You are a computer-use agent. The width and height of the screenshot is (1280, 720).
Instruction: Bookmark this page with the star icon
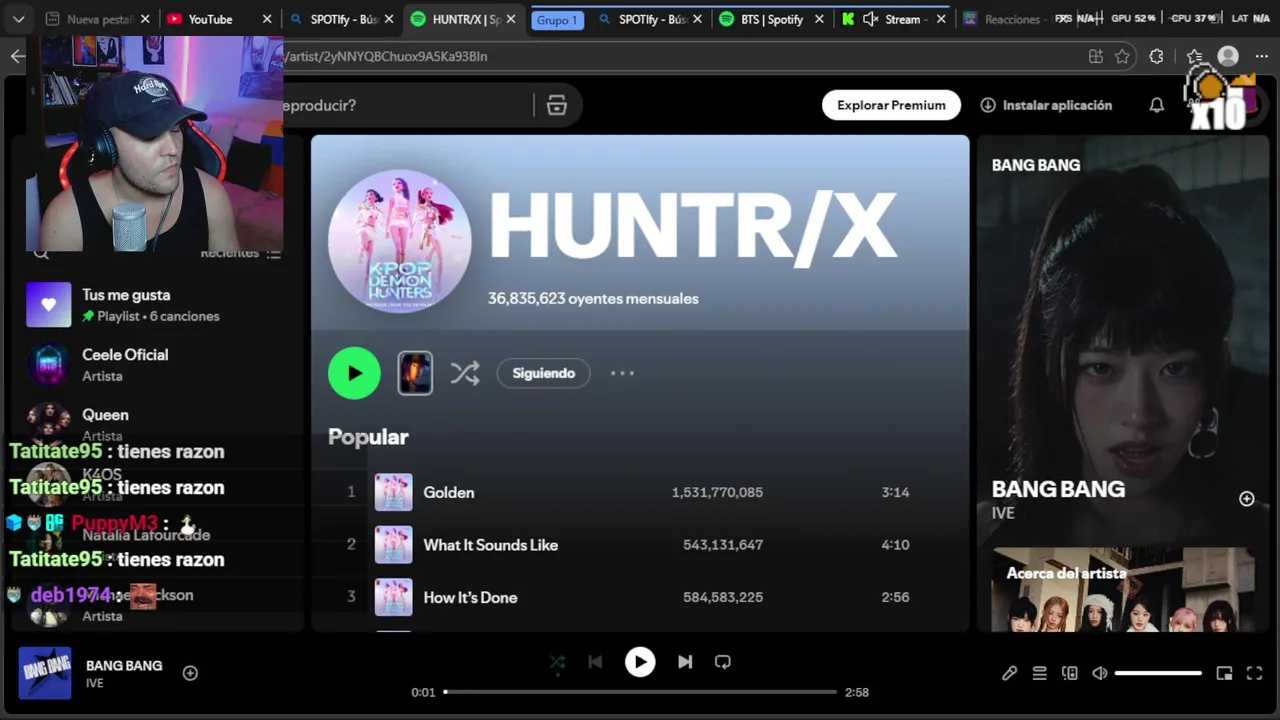click(1122, 57)
